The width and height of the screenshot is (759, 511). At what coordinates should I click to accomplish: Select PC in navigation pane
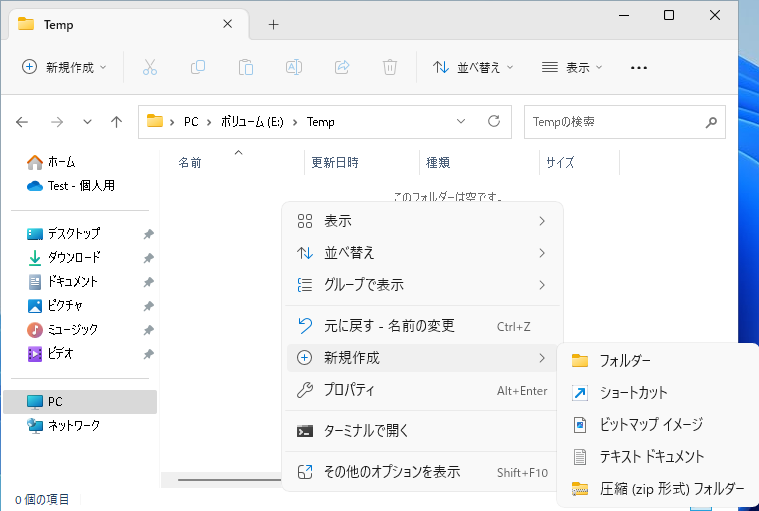80,402
